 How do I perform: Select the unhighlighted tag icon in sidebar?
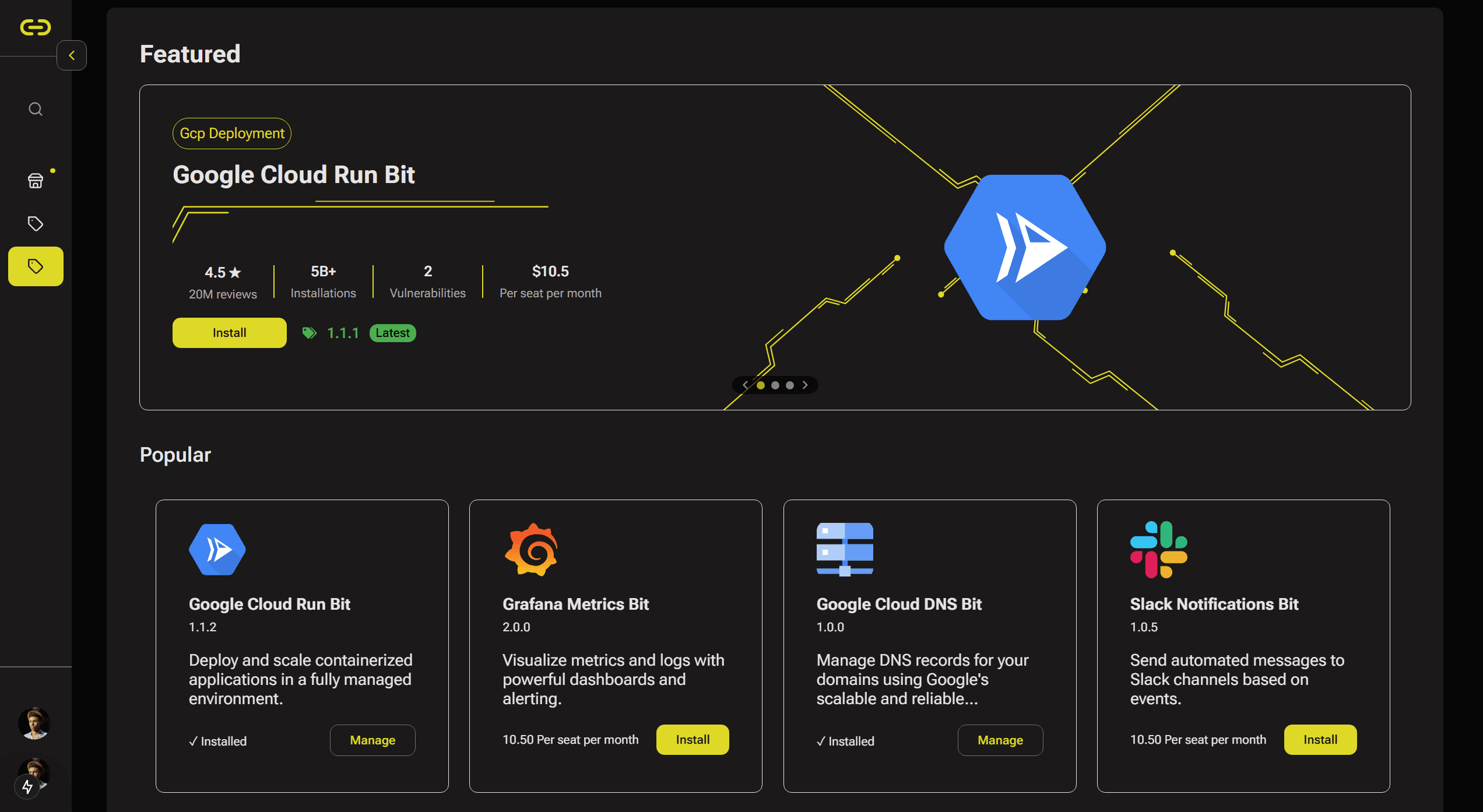click(x=36, y=223)
